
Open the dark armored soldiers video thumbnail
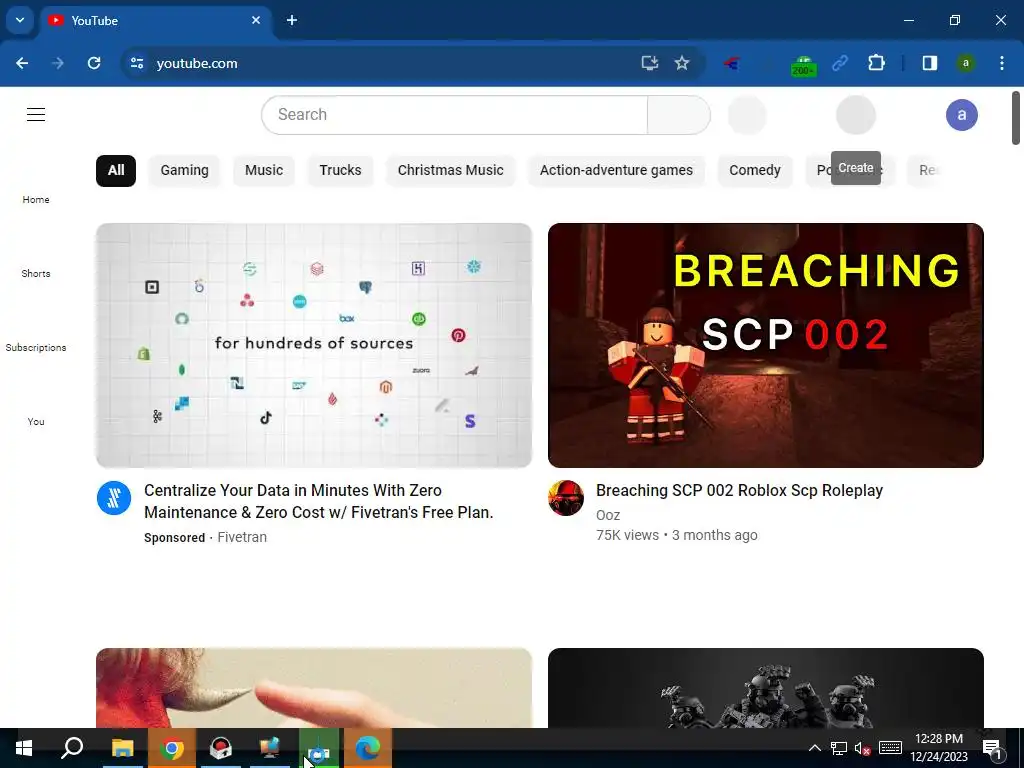point(765,688)
